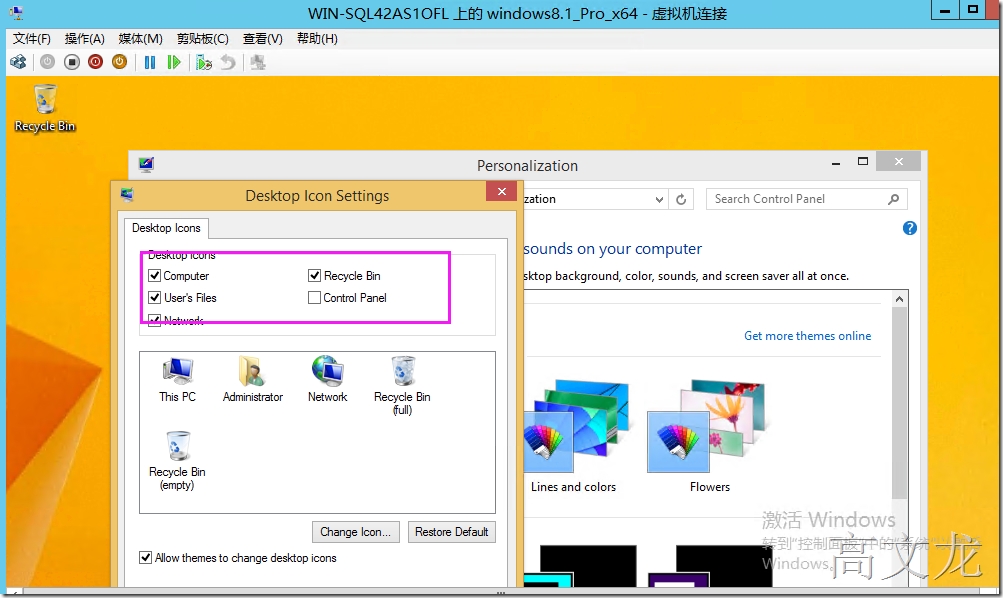Click the themes list scrollbar thumb

point(899,403)
